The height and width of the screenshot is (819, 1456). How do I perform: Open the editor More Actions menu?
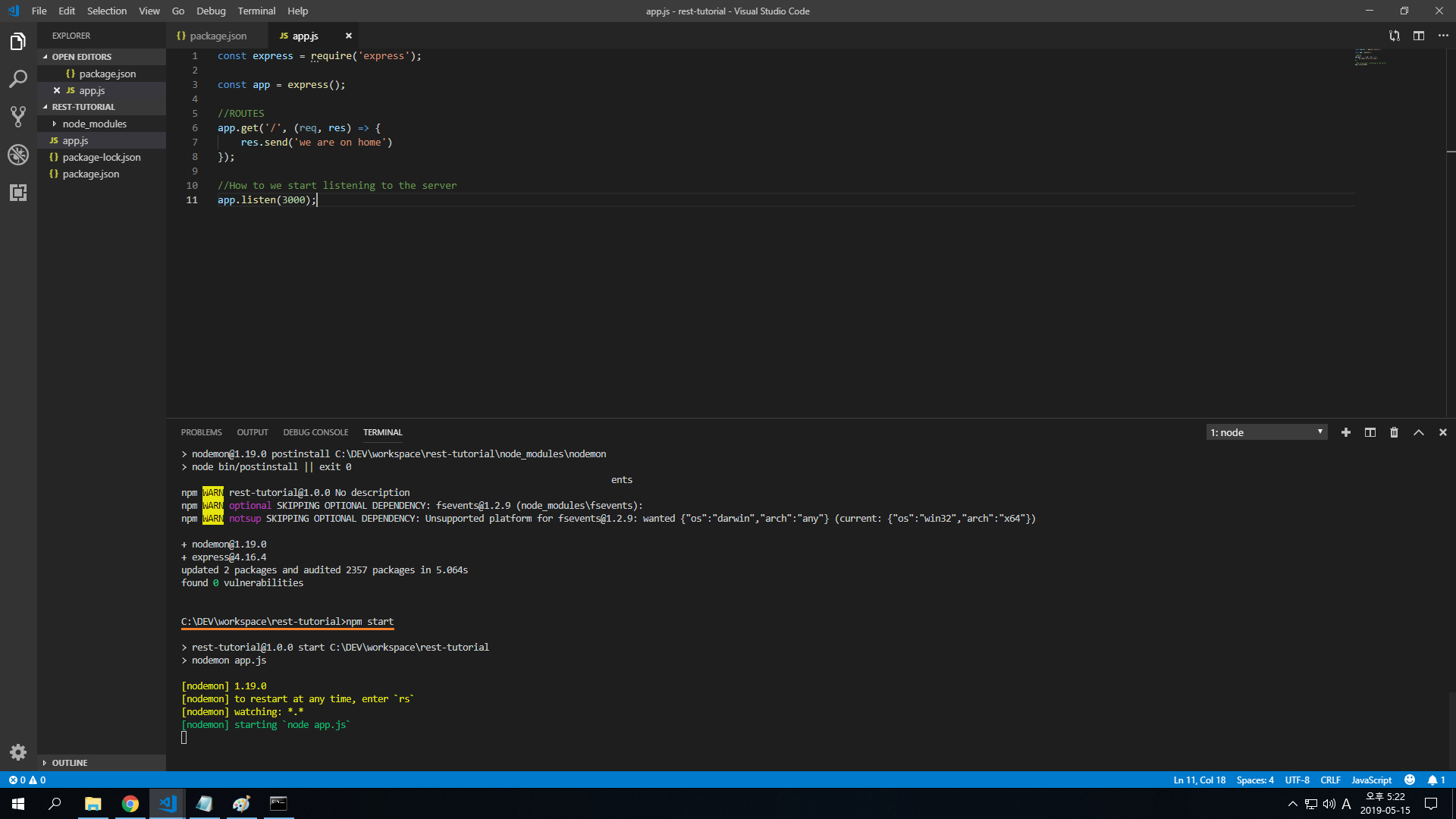pyautogui.click(x=1443, y=36)
